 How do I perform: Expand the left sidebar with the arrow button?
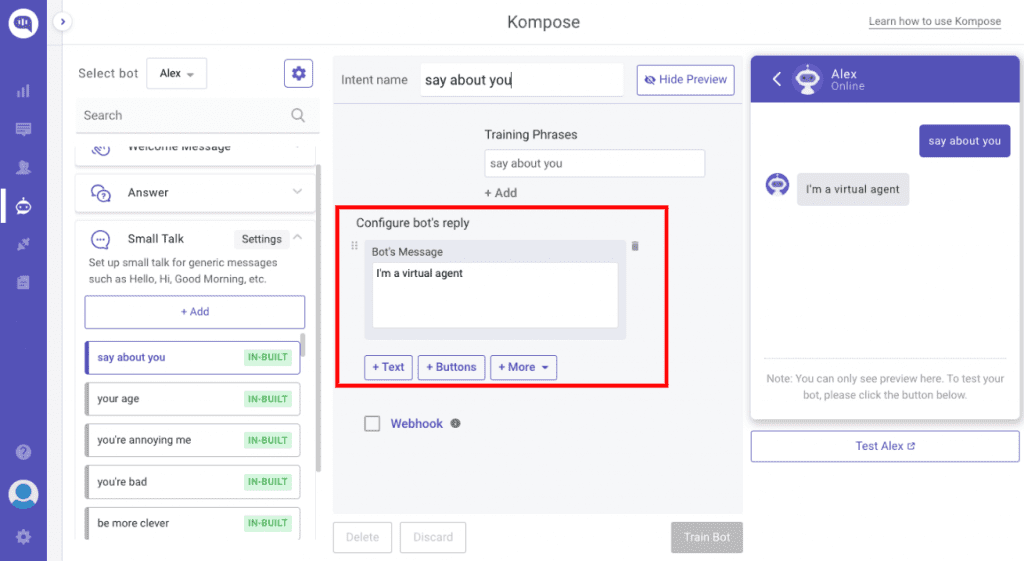[63, 22]
